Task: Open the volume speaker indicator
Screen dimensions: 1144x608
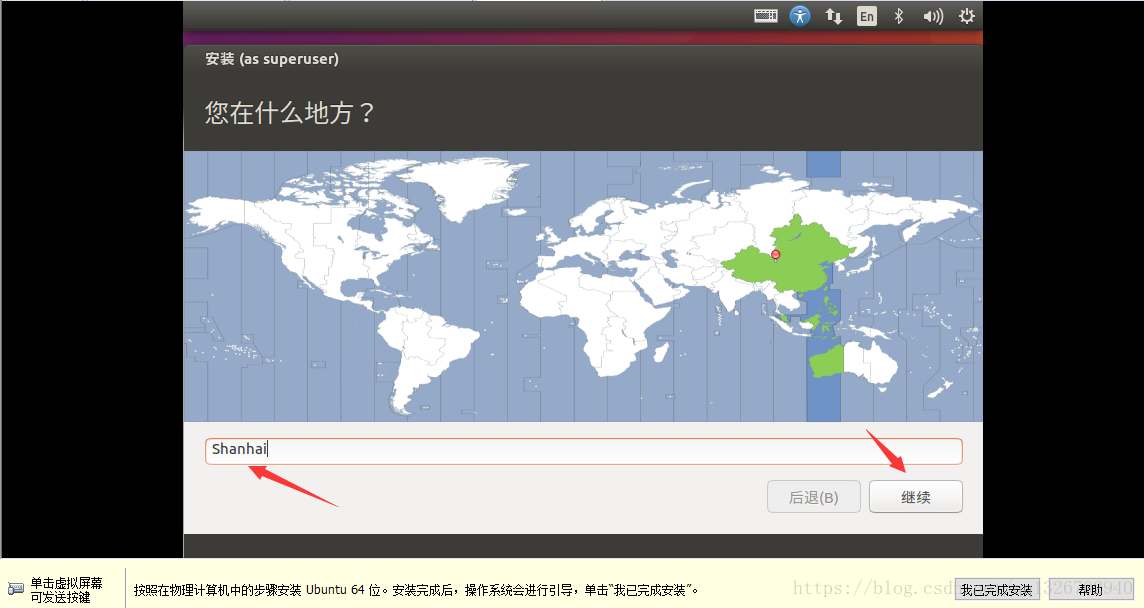Action: [933, 16]
